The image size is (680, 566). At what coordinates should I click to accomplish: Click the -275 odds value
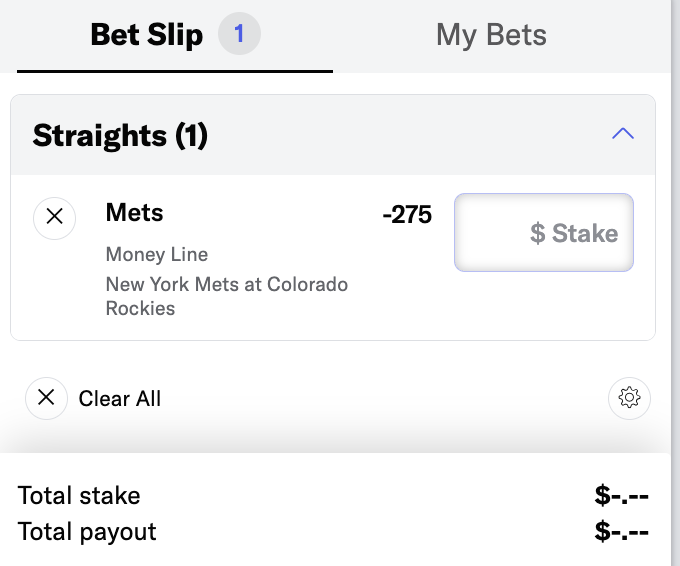pos(407,214)
